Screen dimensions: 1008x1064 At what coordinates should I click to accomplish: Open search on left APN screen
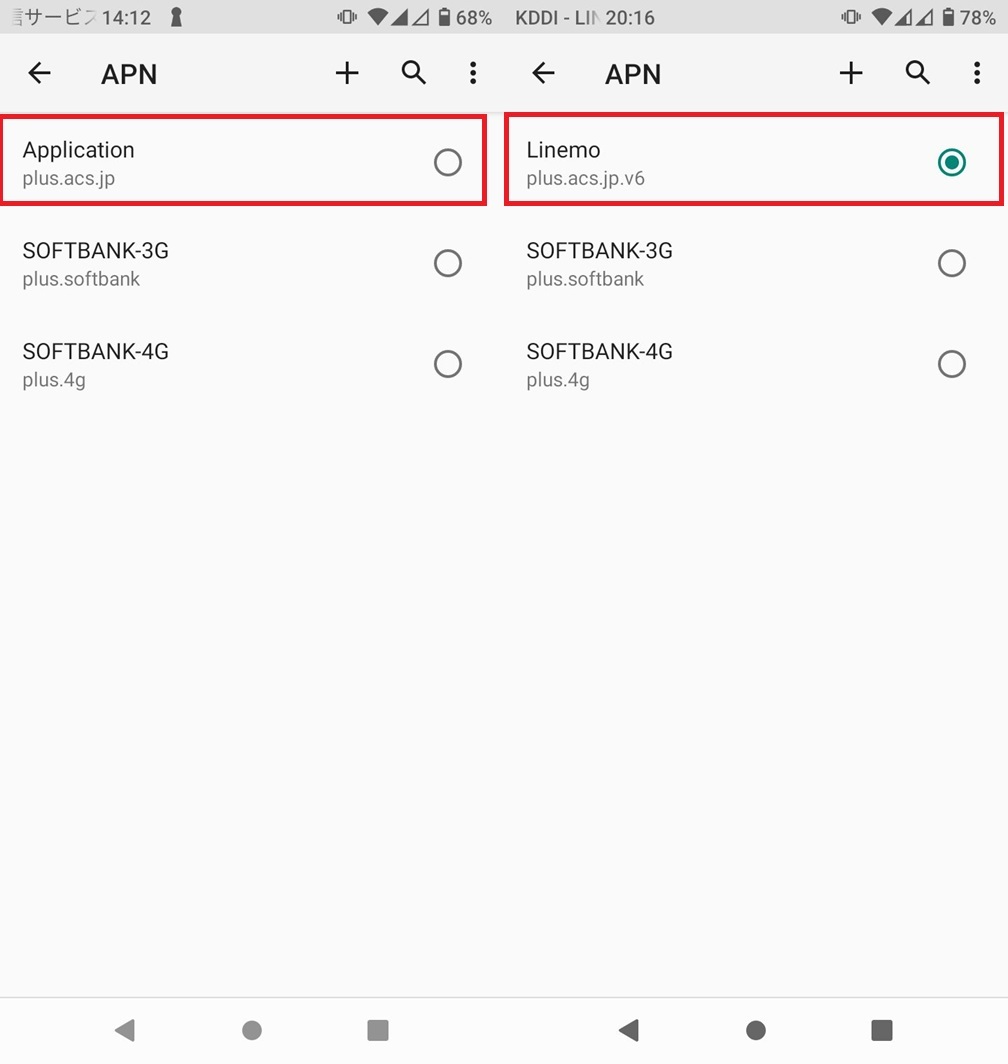(414, 73)
